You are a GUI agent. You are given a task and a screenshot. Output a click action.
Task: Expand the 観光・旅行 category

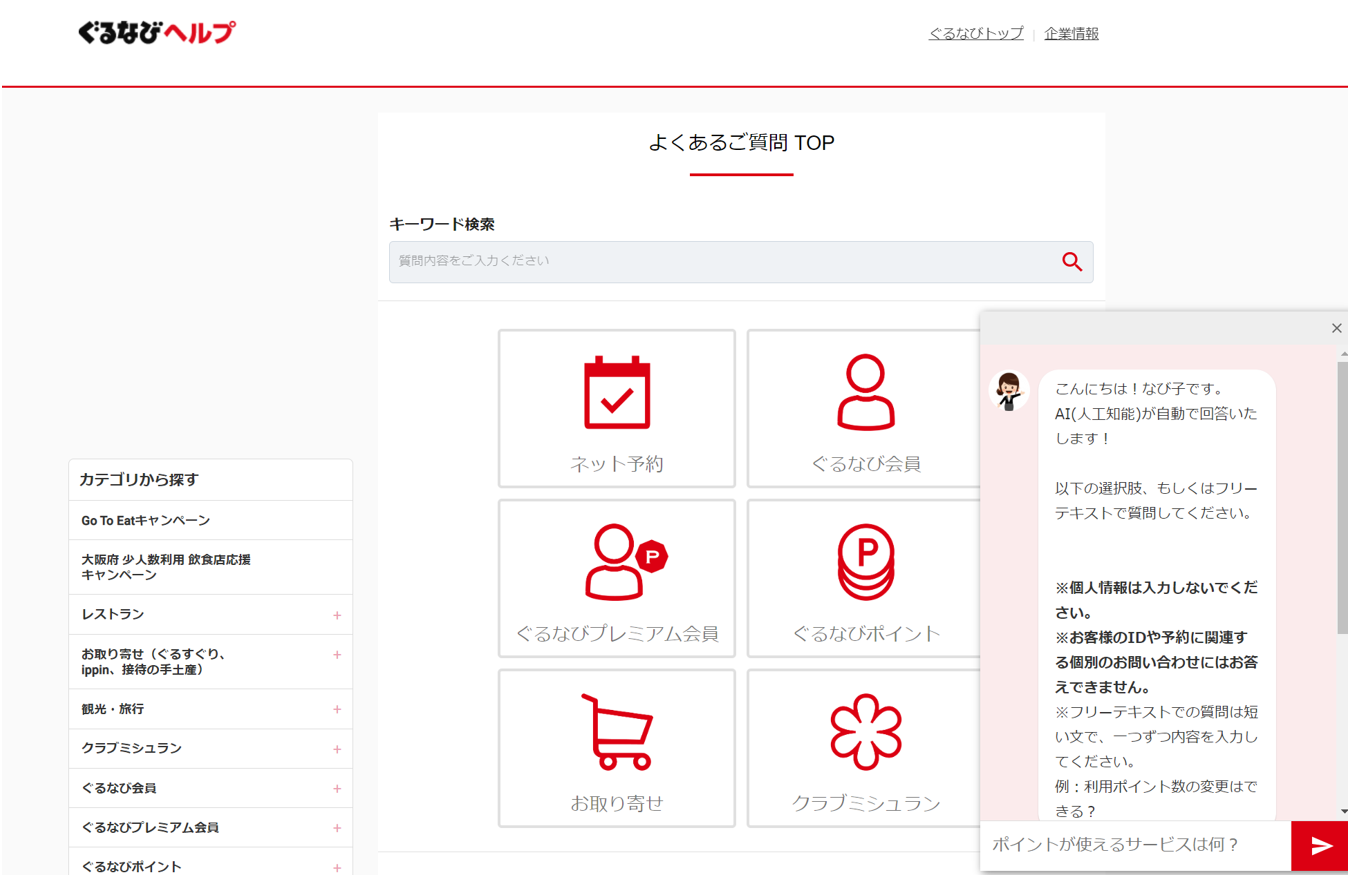[x=337, y=709]
